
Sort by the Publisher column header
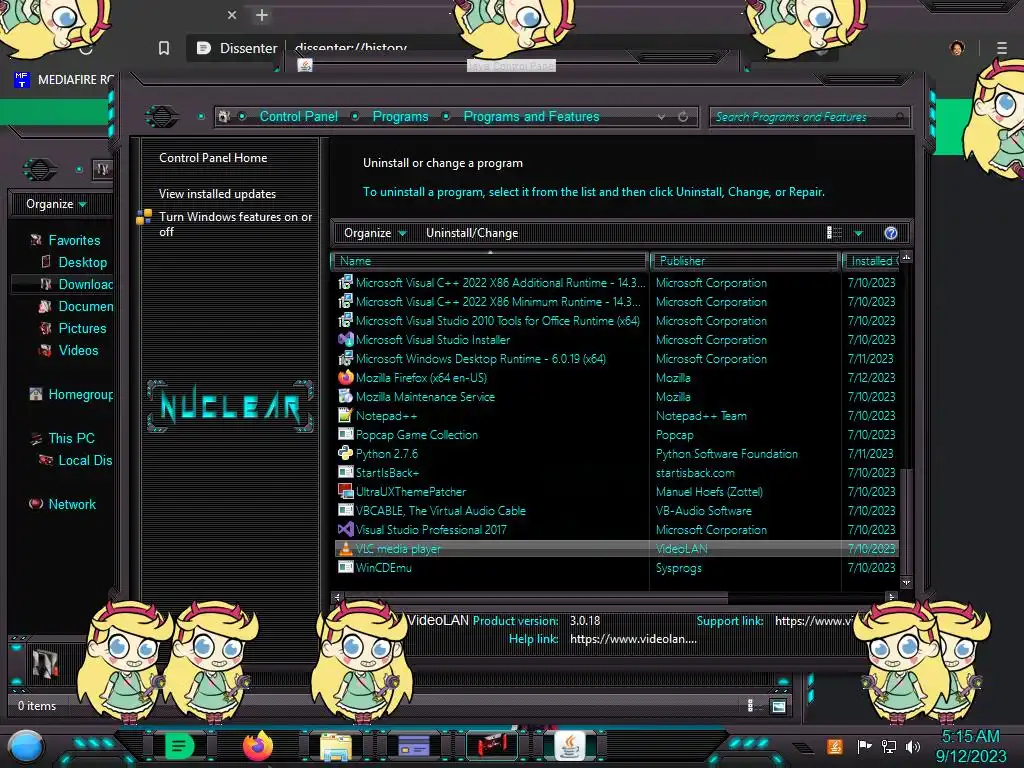(744, 261)
